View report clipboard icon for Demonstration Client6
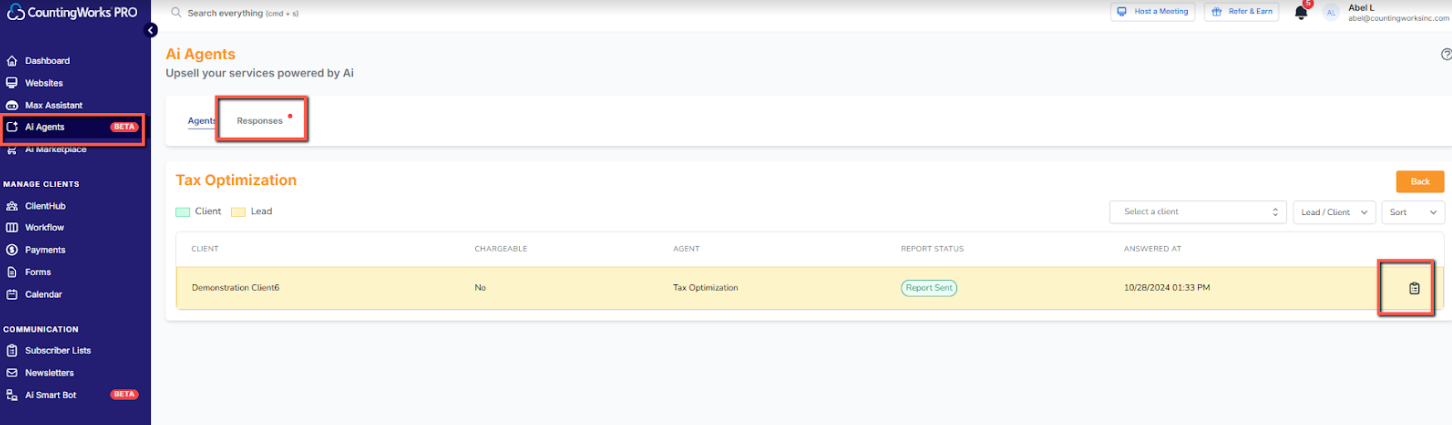 (1414, 288)
